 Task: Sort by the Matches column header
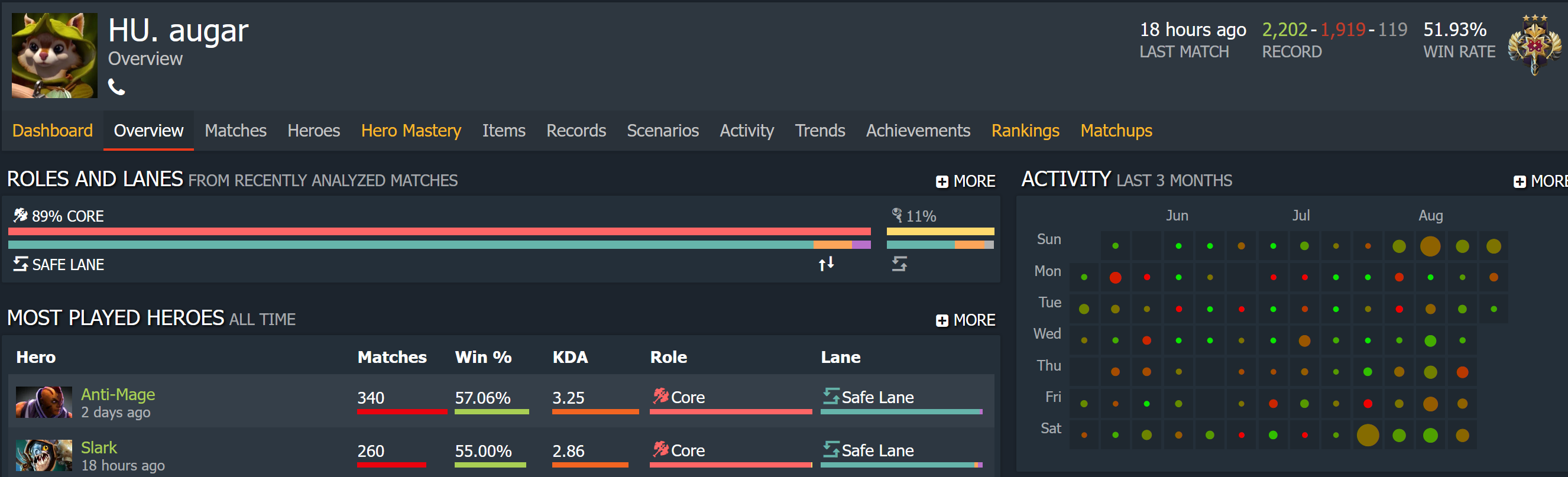tap(392, 357)
